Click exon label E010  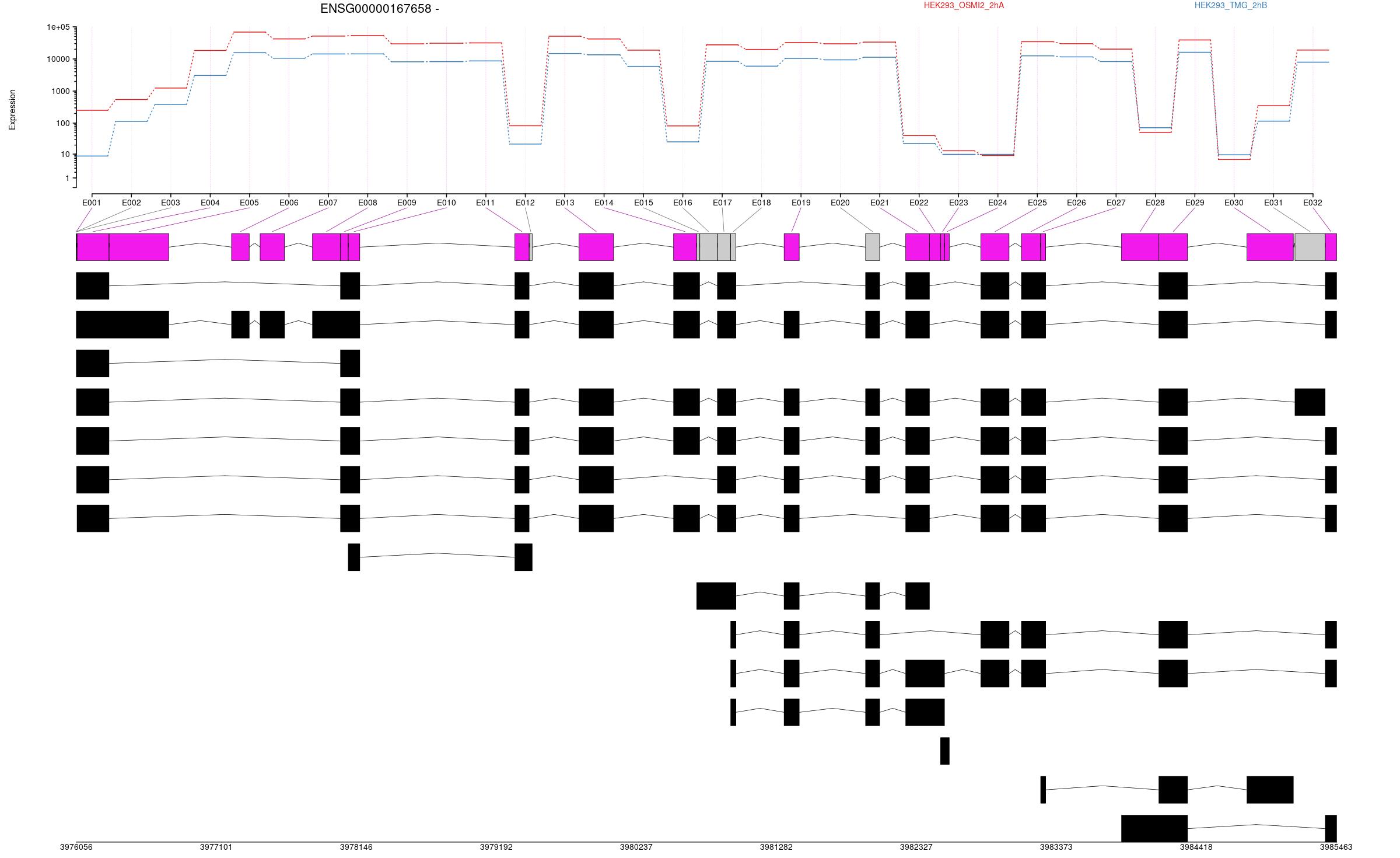pos(446,203)
